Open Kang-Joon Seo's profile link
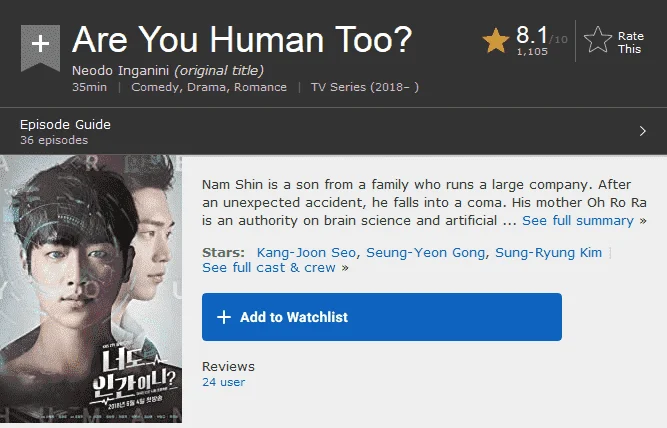 [x=306, y=252]
